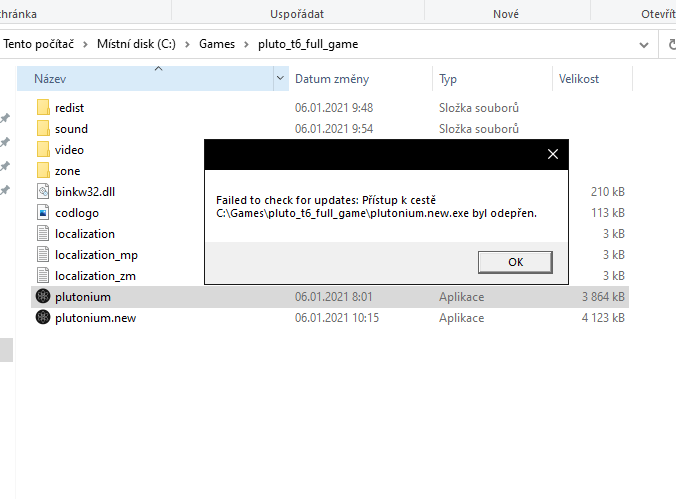Sort files by Velikost column

pos(579,79)
